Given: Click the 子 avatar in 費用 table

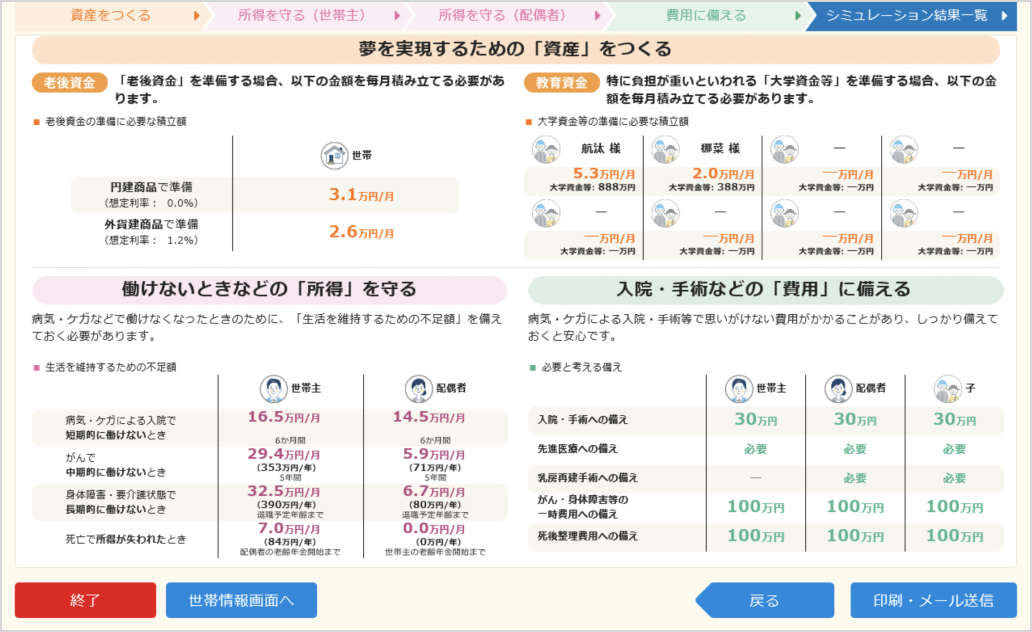Looking at the screenshot, I should [x=948, y=388].
